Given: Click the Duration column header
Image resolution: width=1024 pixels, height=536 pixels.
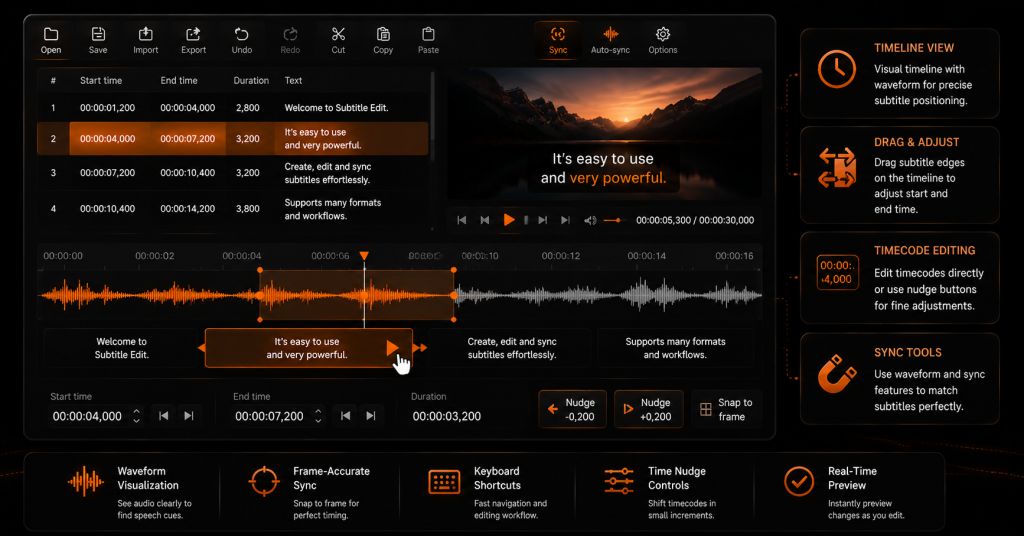Looking at the screenshot, I should click(x=251, y=80).
